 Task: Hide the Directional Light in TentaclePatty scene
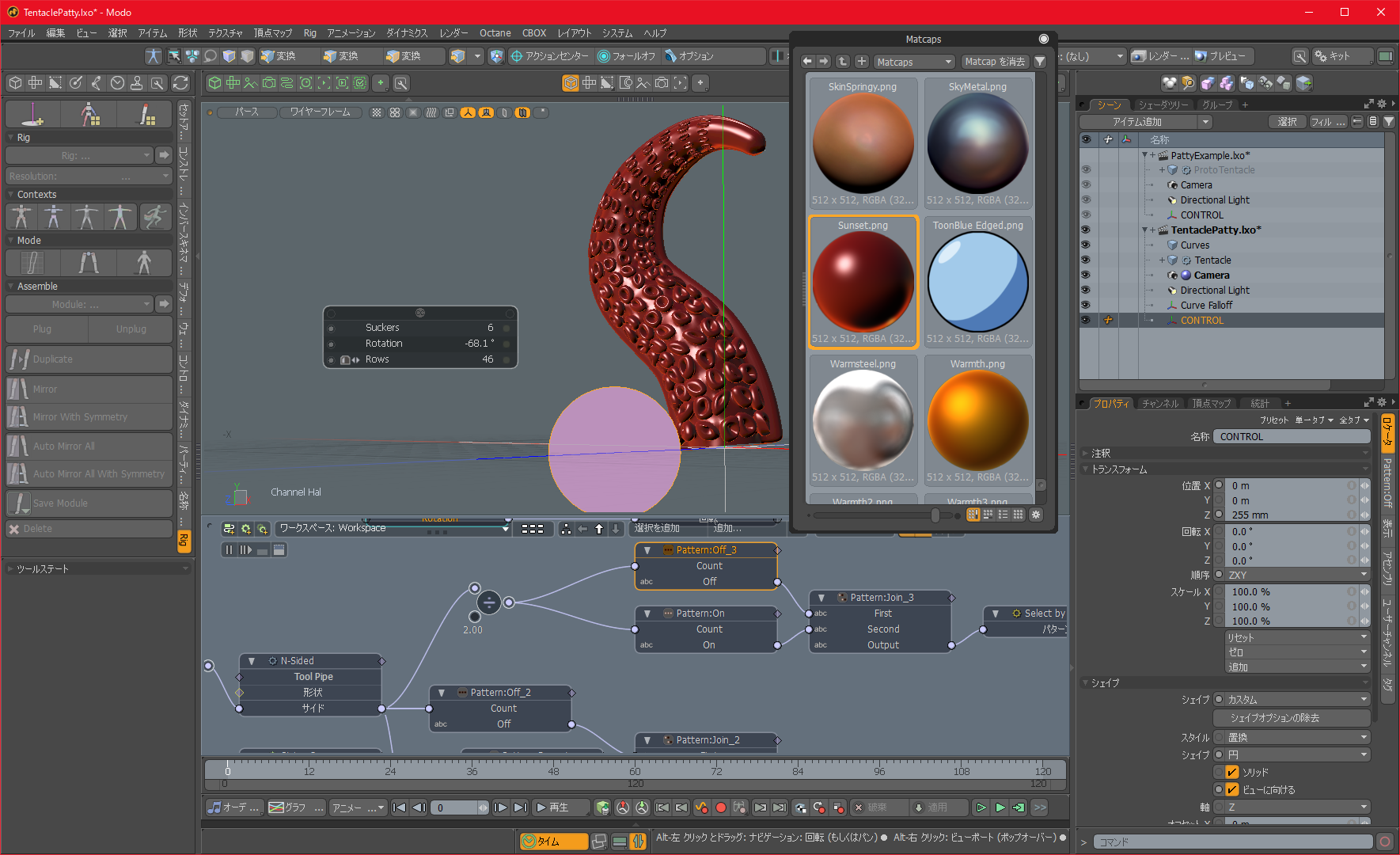(1086, 291)
